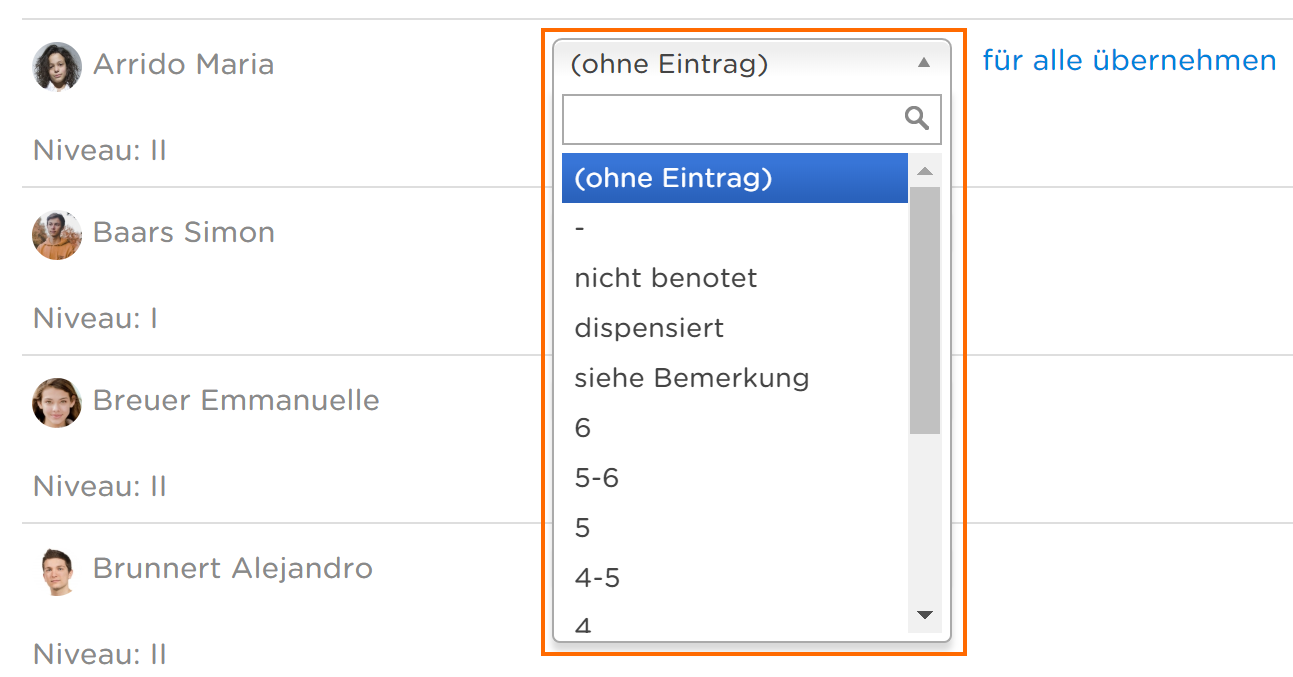Image resolution: width=1293 pixels, height=677 pixels.
Task: Click Brunnert Alejandro's avatar photo
Action: click(x=57, y=571)
